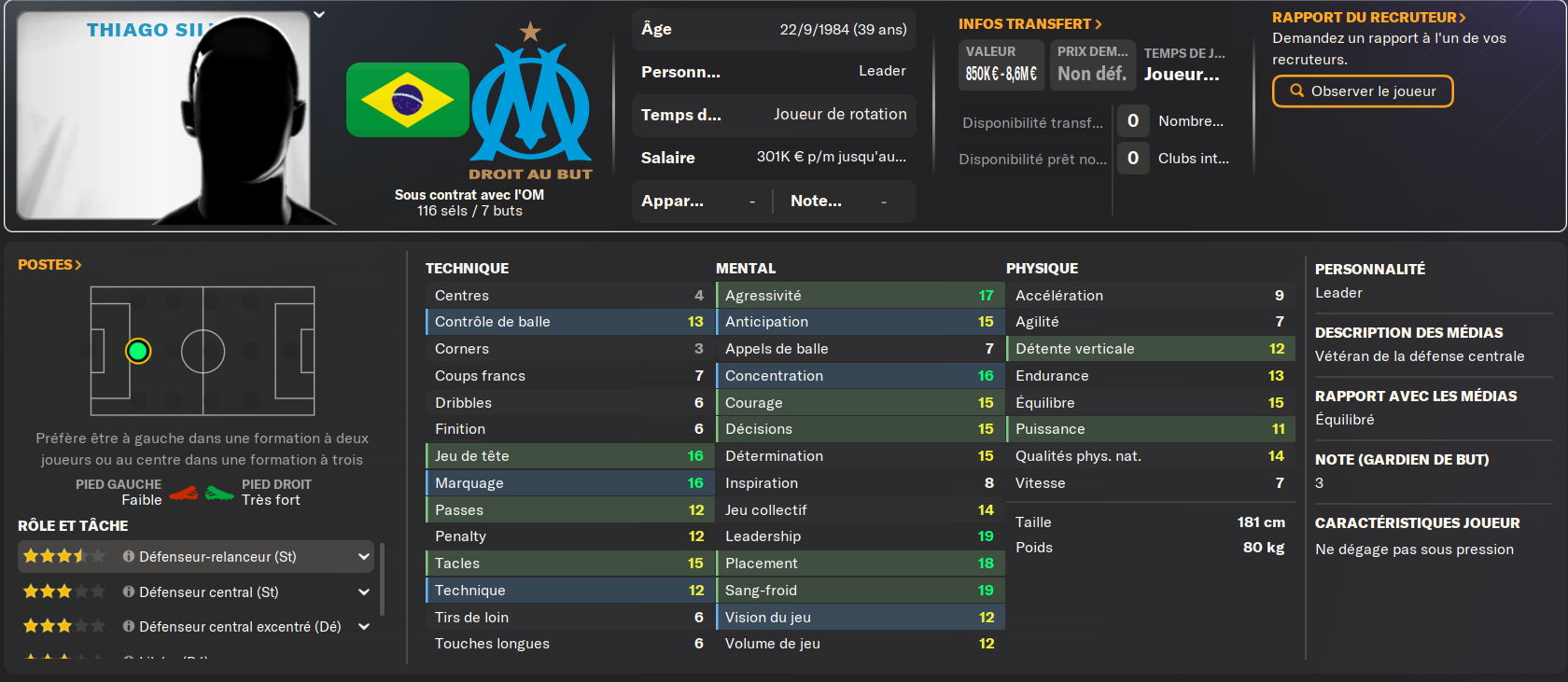The image size is (1568, 682).
Task: Click the green right foot boot icon
Action: (x=219, y=493)
